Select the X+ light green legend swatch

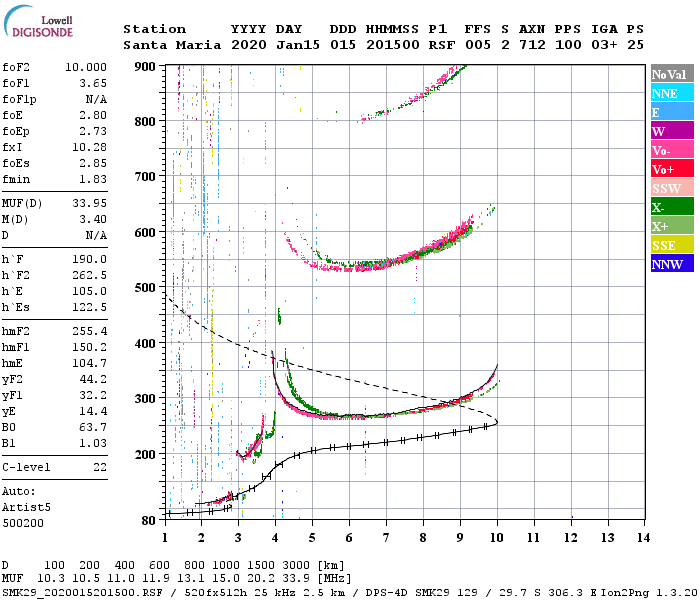[672, 225]
